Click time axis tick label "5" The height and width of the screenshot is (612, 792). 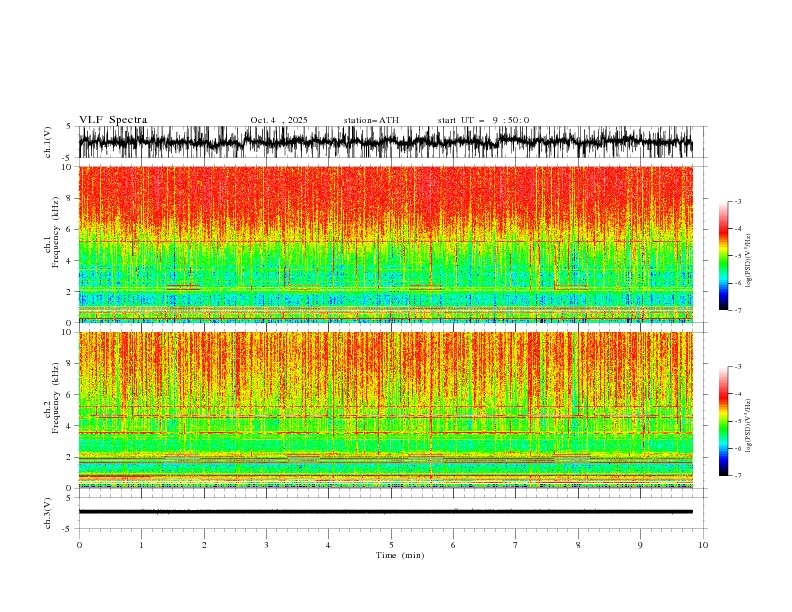(391, 545)
